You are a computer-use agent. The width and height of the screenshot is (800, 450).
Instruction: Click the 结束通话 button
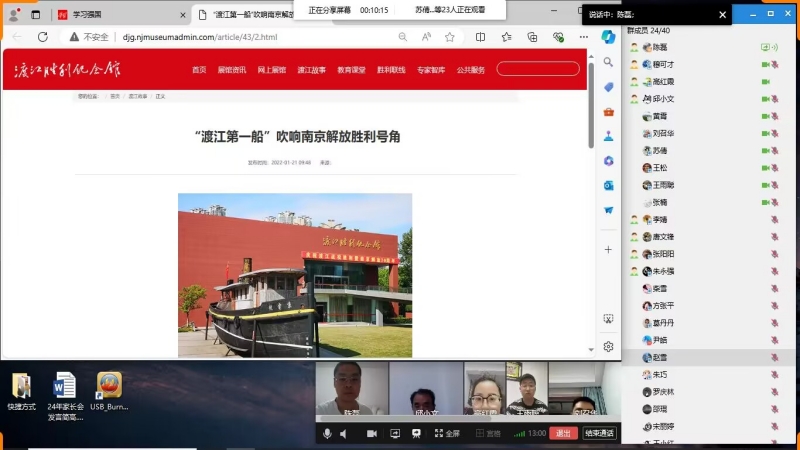(599, 433)
